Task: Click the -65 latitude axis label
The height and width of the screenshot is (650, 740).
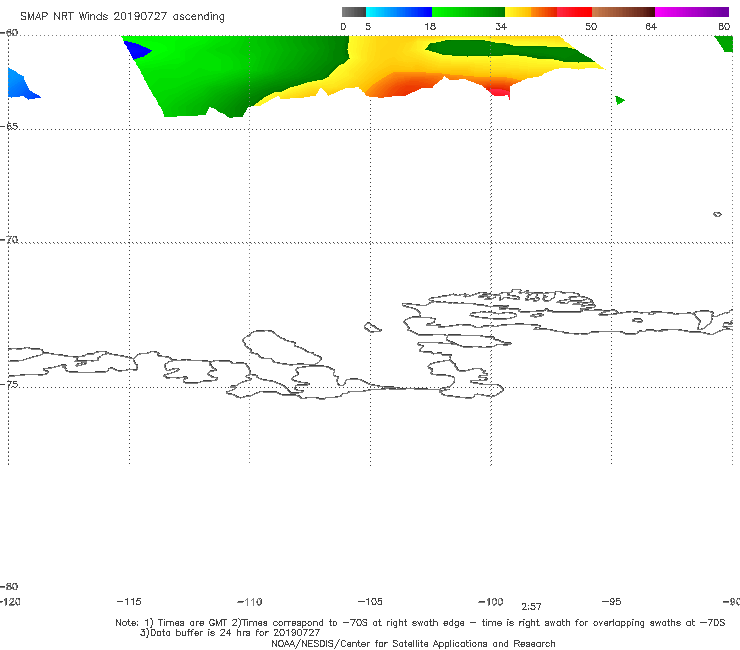Action: [9, 126]
